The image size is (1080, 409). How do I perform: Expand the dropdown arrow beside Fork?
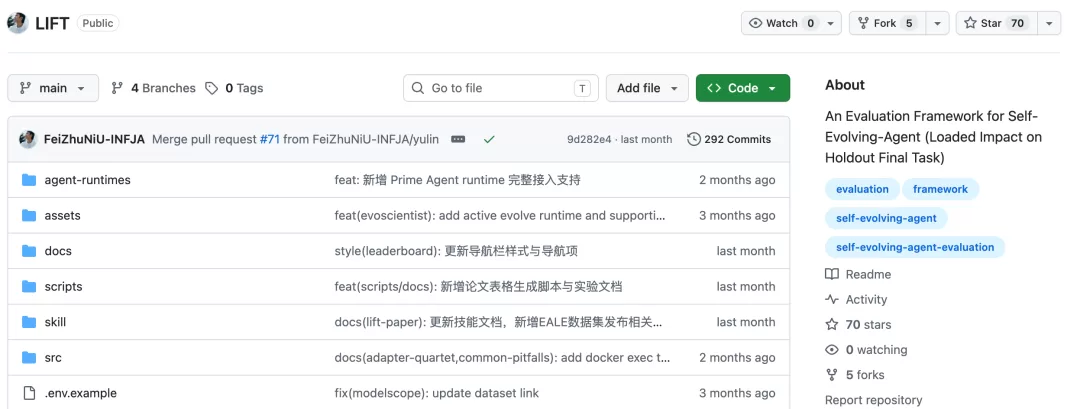pos(937,23)
